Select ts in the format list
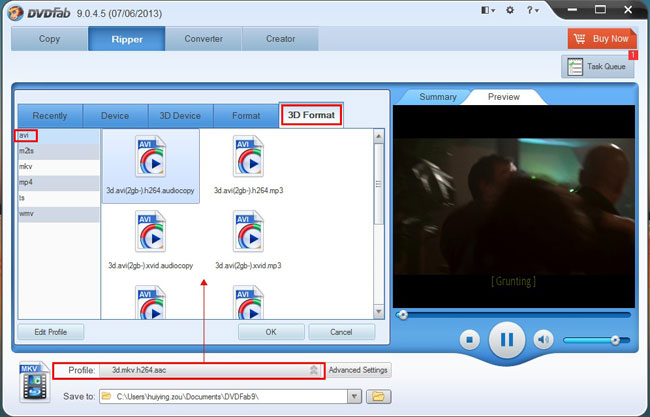This screenshot has width=650, height=417. tap(58, 198)
